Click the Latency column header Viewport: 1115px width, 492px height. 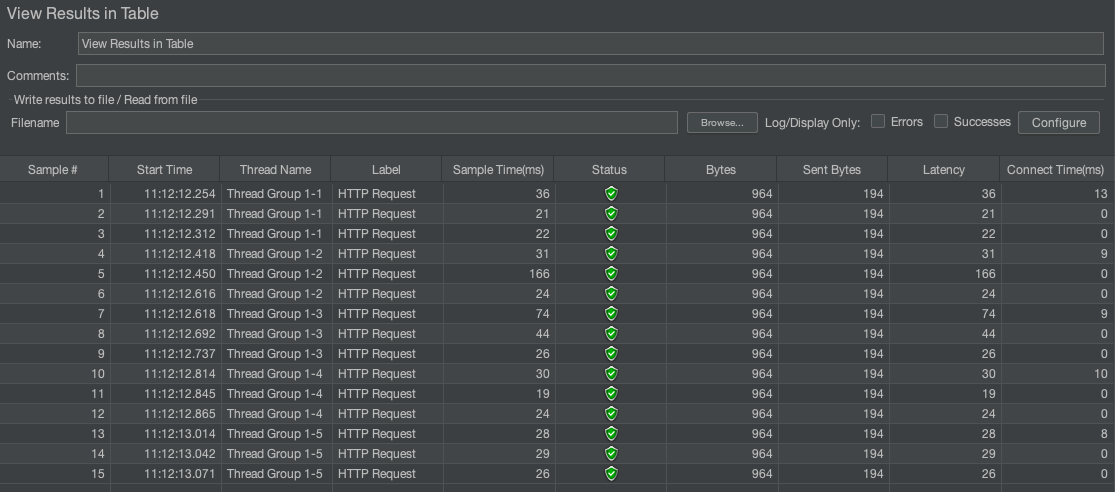pos(944,169)
